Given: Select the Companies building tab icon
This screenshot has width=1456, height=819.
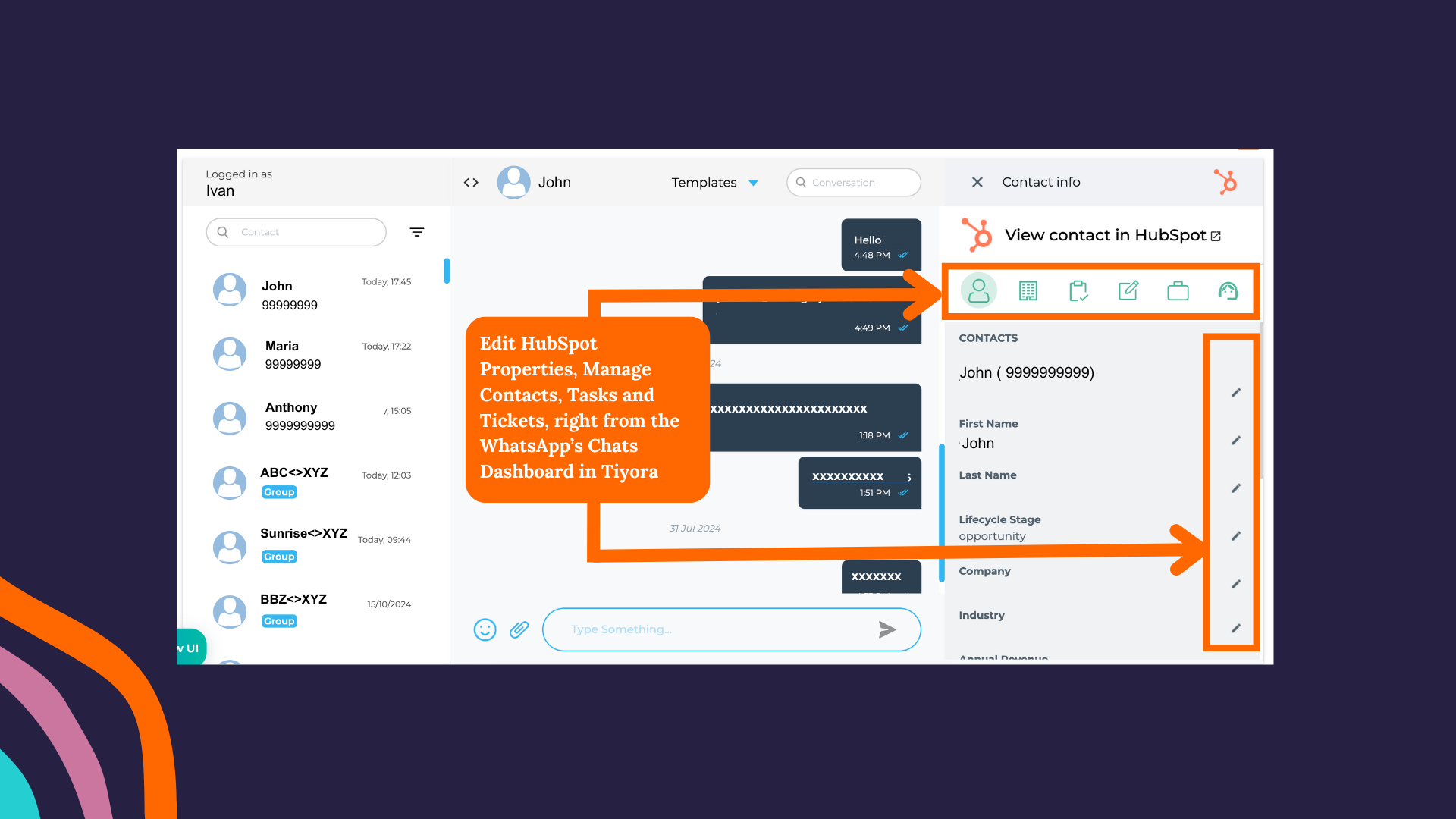Looking at the screenshot, I should pyautogui.click(x=1028, y=290).
